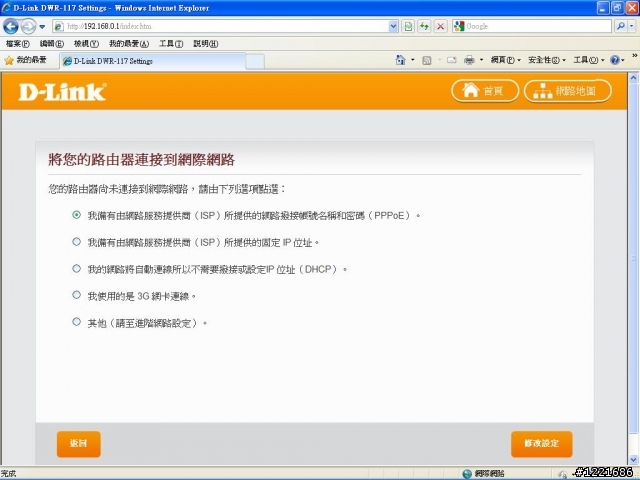The image size is (640, 480).
Task: Open the recent pages dropdown arrow
Action: [42, 27]
